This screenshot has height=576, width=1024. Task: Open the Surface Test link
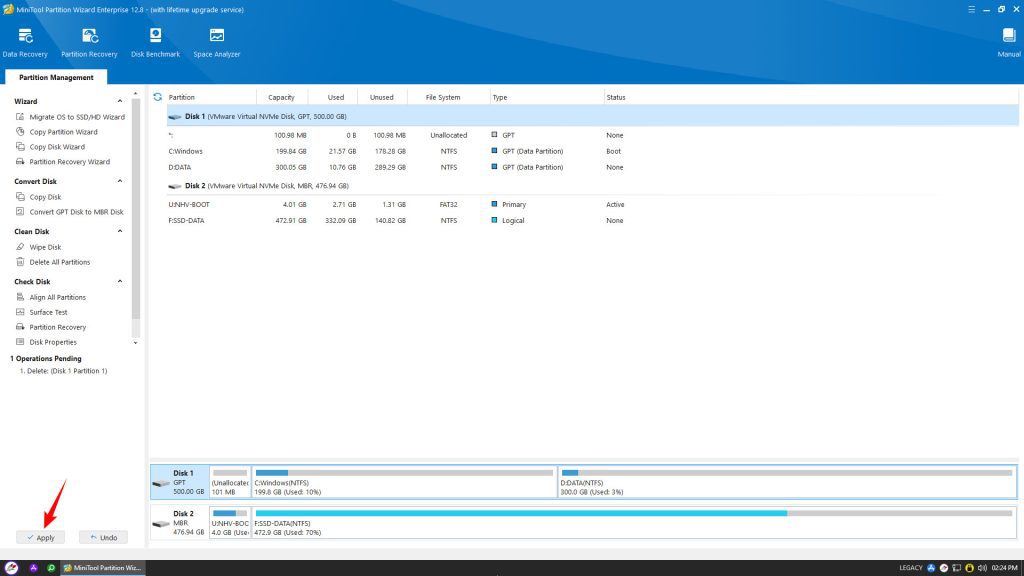coord(48,312)
